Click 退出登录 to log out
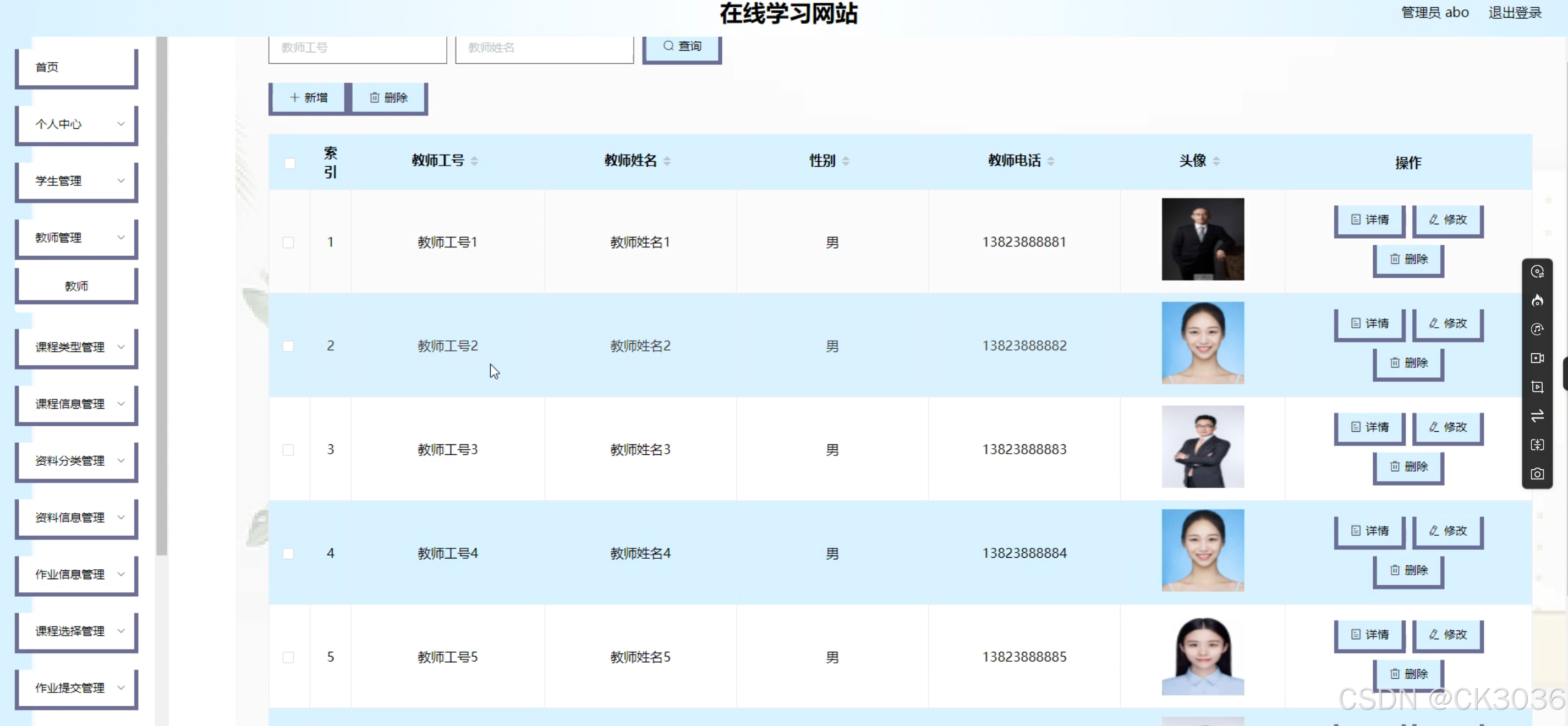The width and height of the screenshot is (1568, 726). point(1515,13)
